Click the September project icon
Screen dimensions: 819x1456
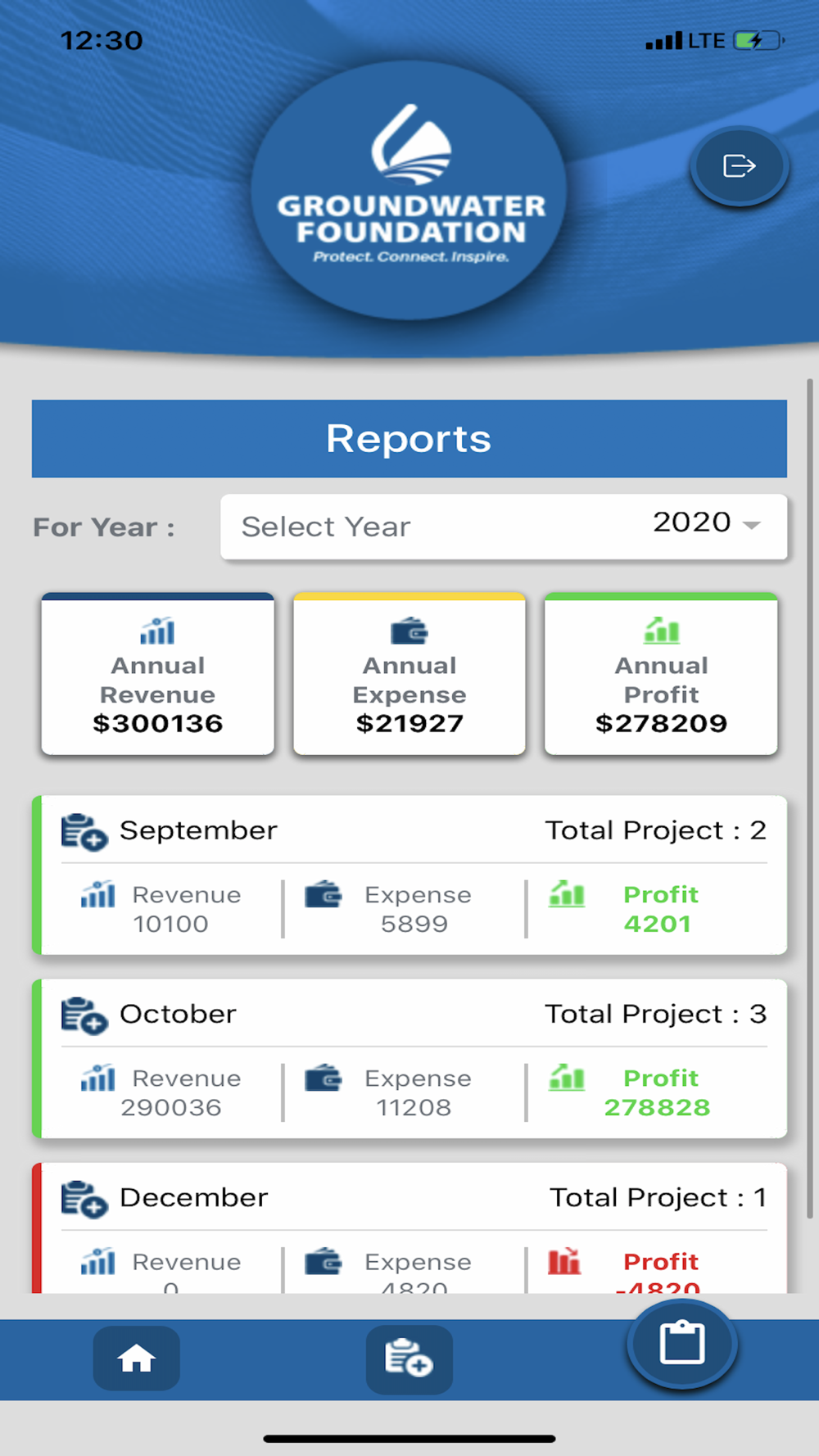point(84,832)
